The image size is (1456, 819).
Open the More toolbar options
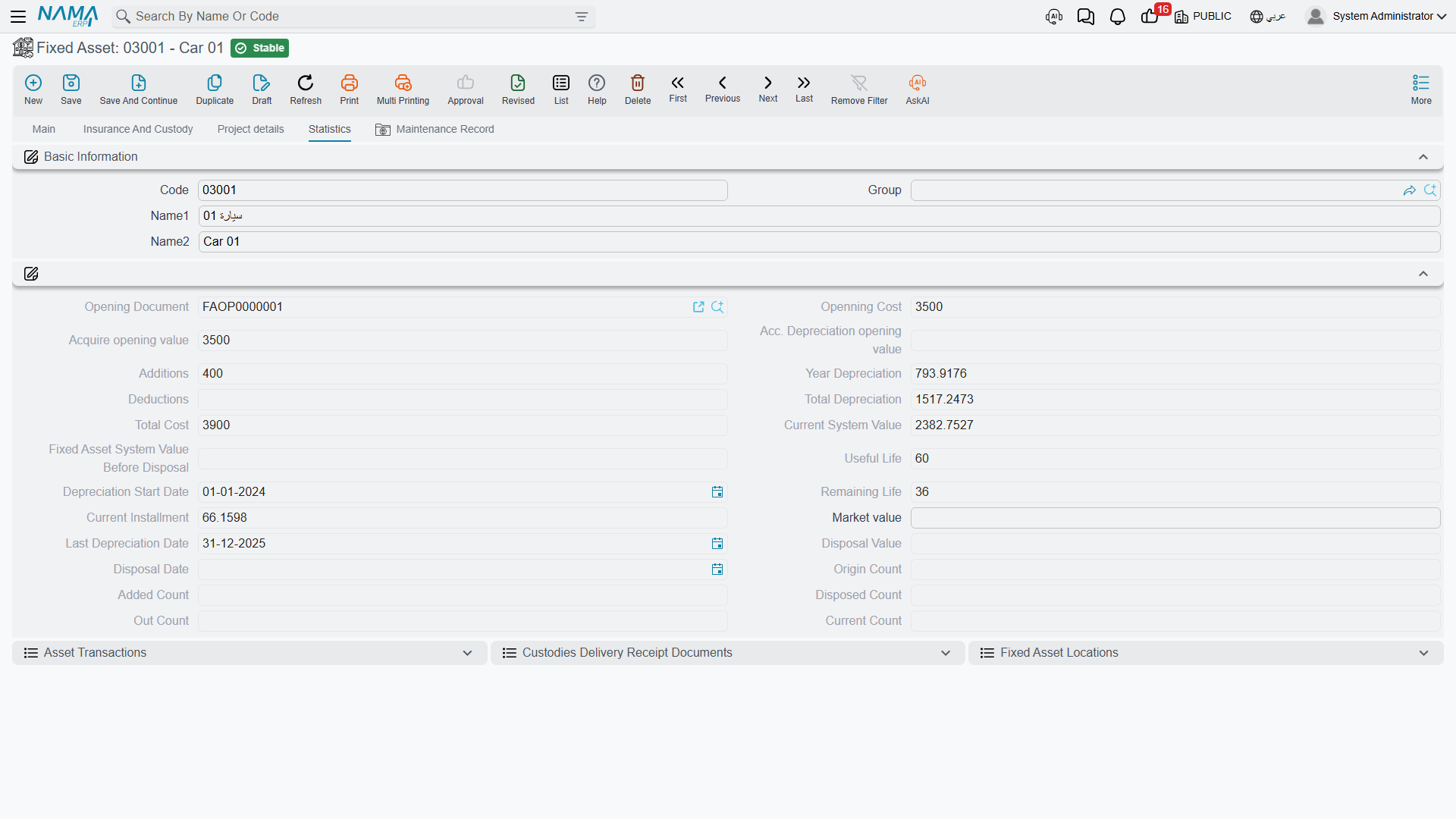[x=1421, y=89]
